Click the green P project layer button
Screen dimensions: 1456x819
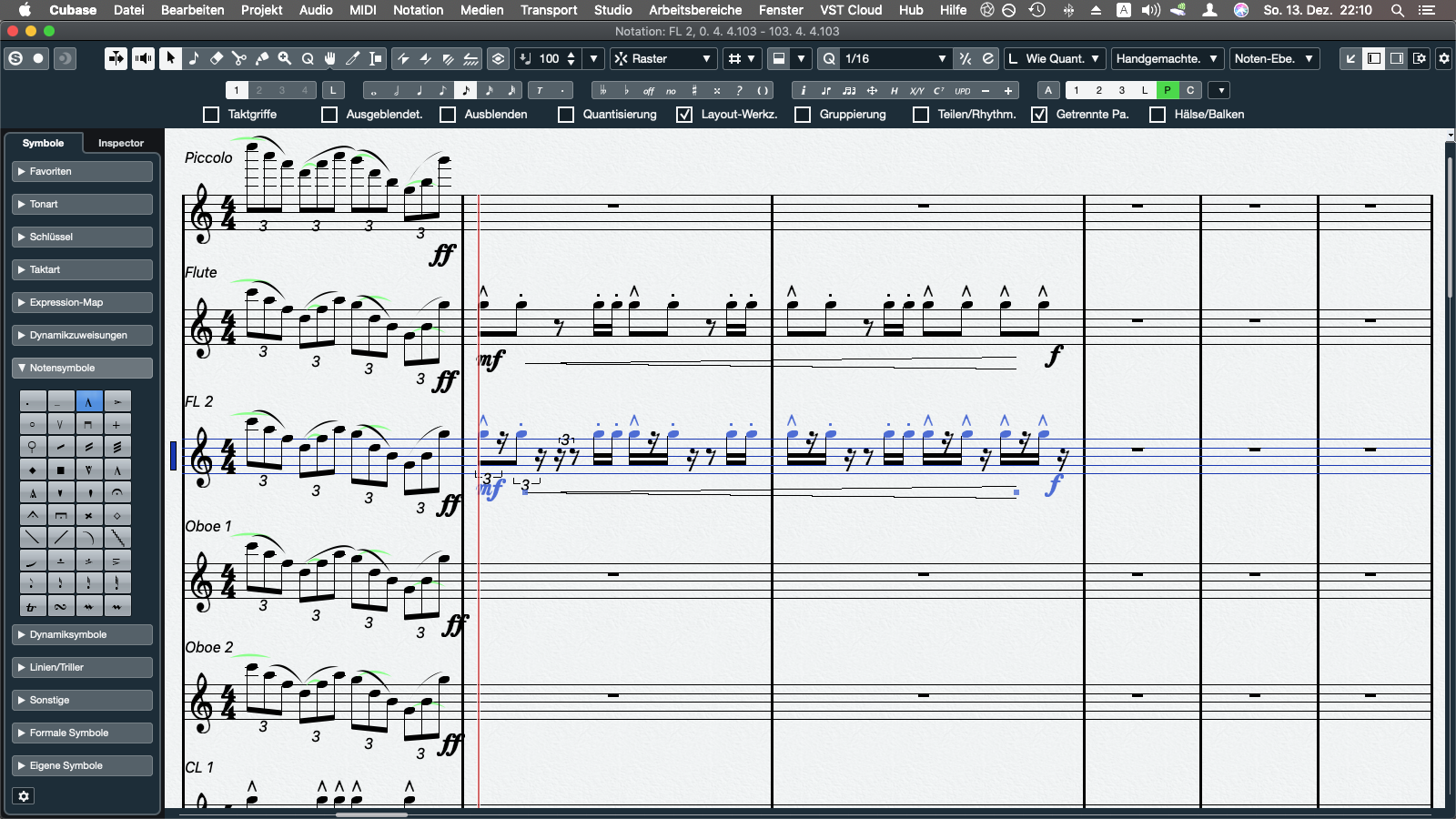click(1168, 90)
